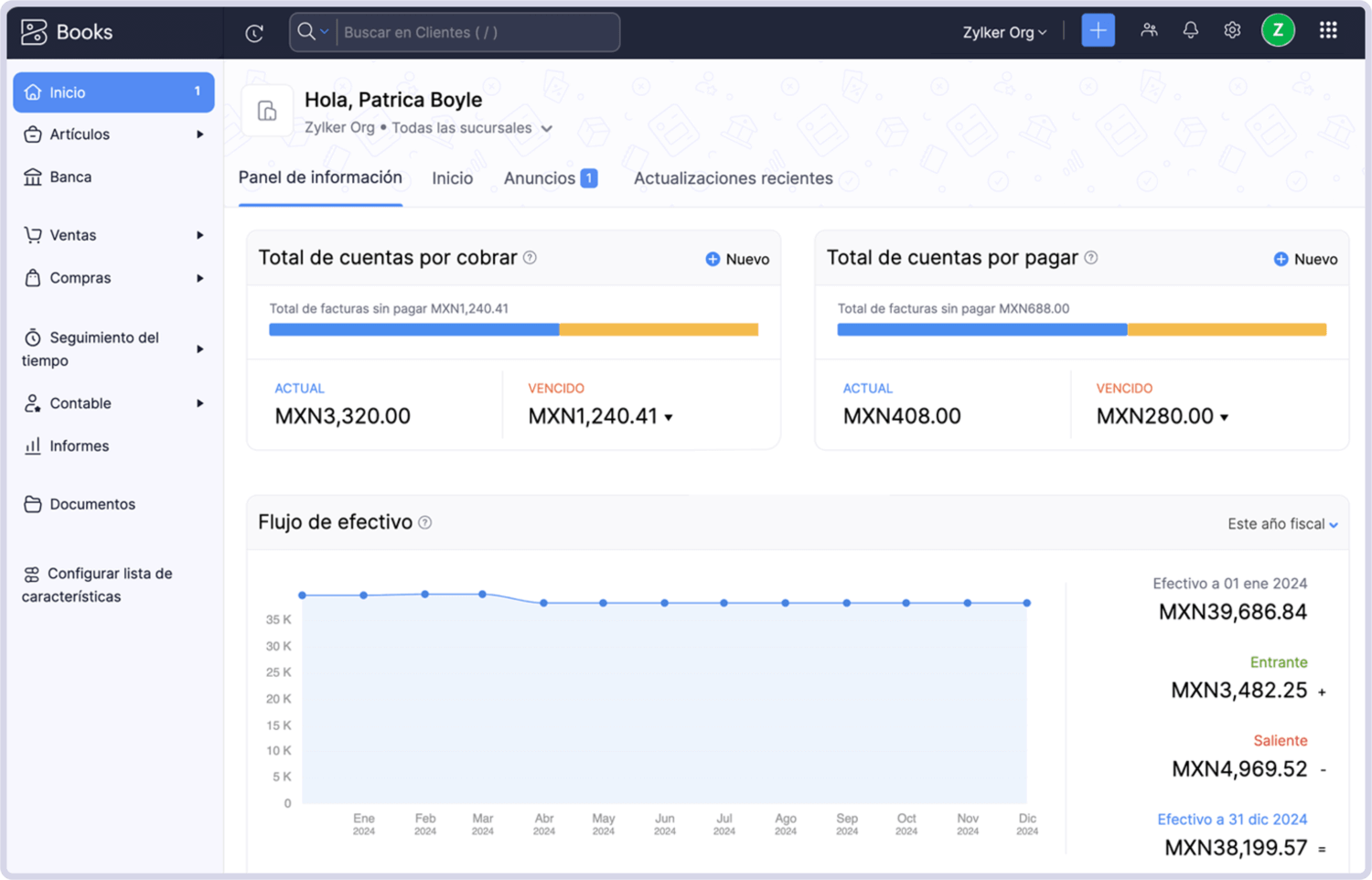Open the settings gear
This screenshot has height=880, width=1372.
point(1231,30)
